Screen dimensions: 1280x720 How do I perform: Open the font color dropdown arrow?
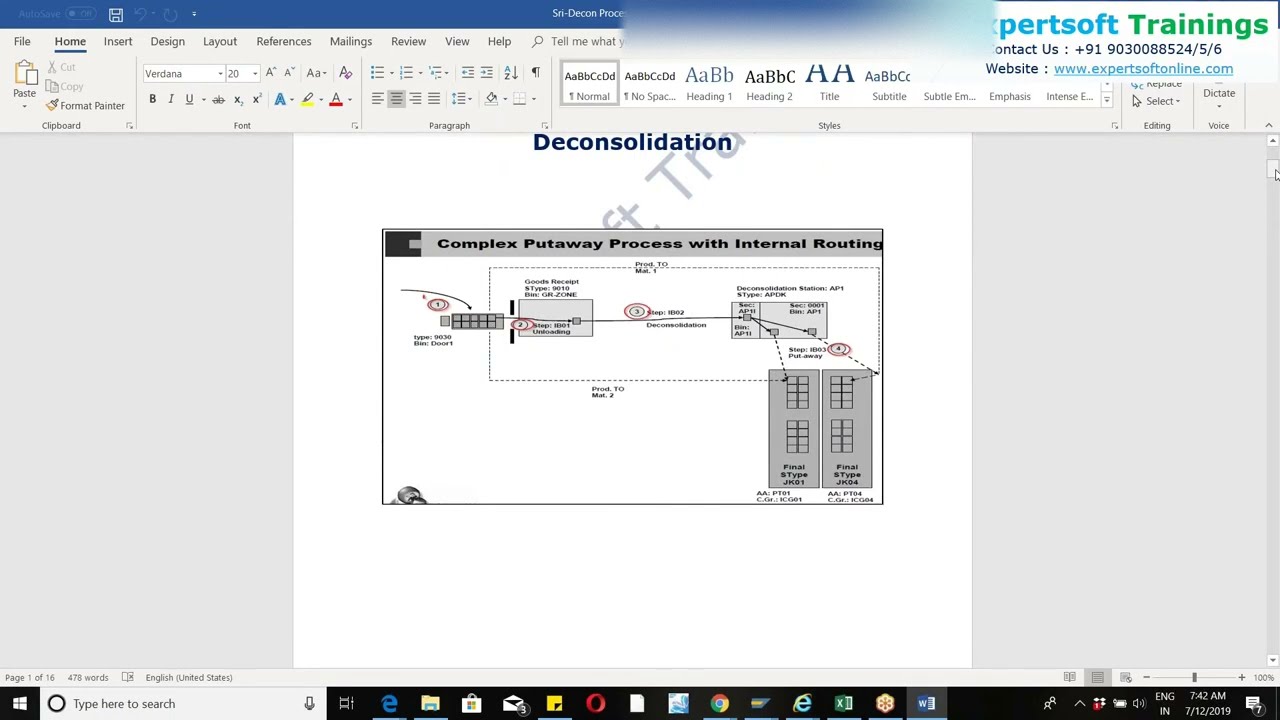pyautogui.click(x=349, y=99)
